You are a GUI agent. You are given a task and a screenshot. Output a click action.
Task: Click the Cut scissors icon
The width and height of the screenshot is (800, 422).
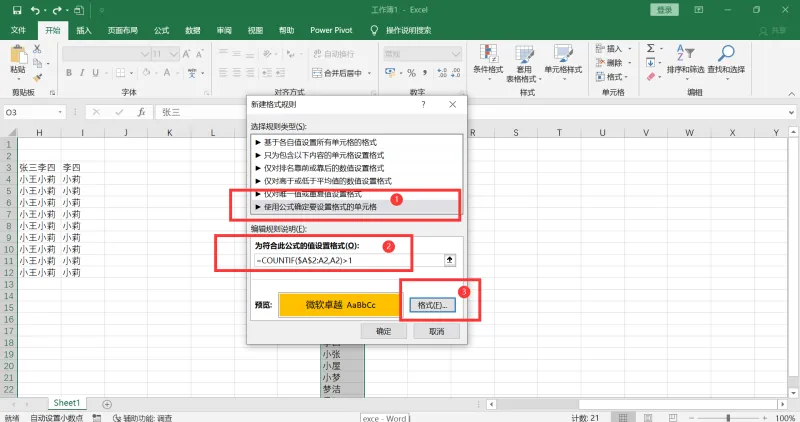37,49
